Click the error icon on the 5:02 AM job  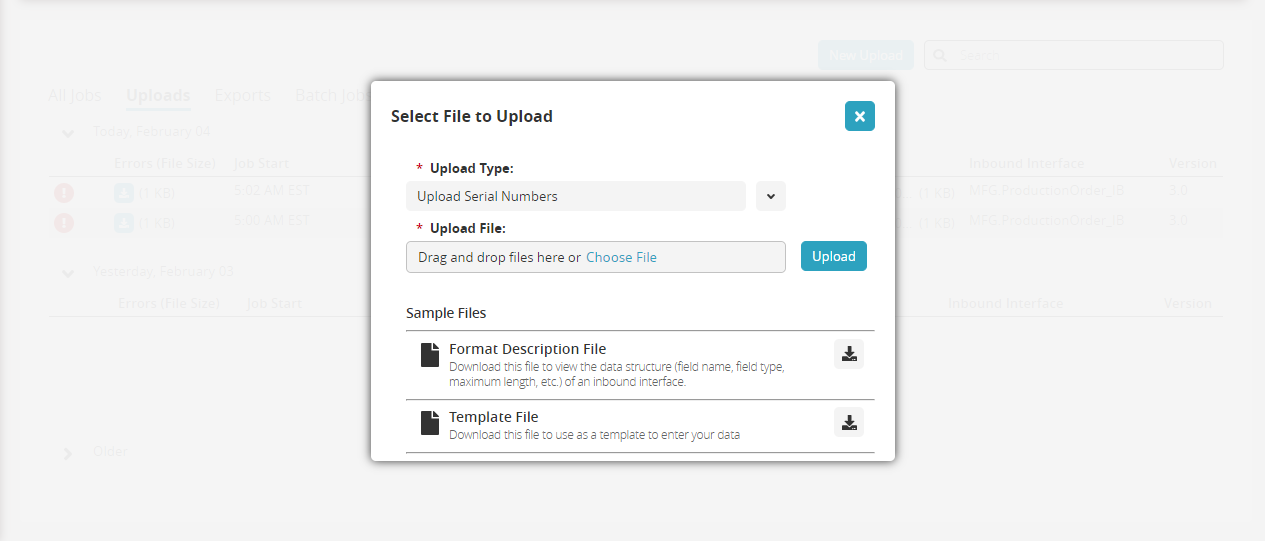64,194
